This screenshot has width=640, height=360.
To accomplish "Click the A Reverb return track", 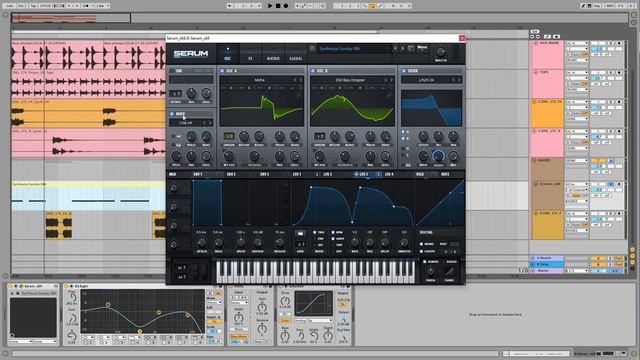I will click(547, 258).
